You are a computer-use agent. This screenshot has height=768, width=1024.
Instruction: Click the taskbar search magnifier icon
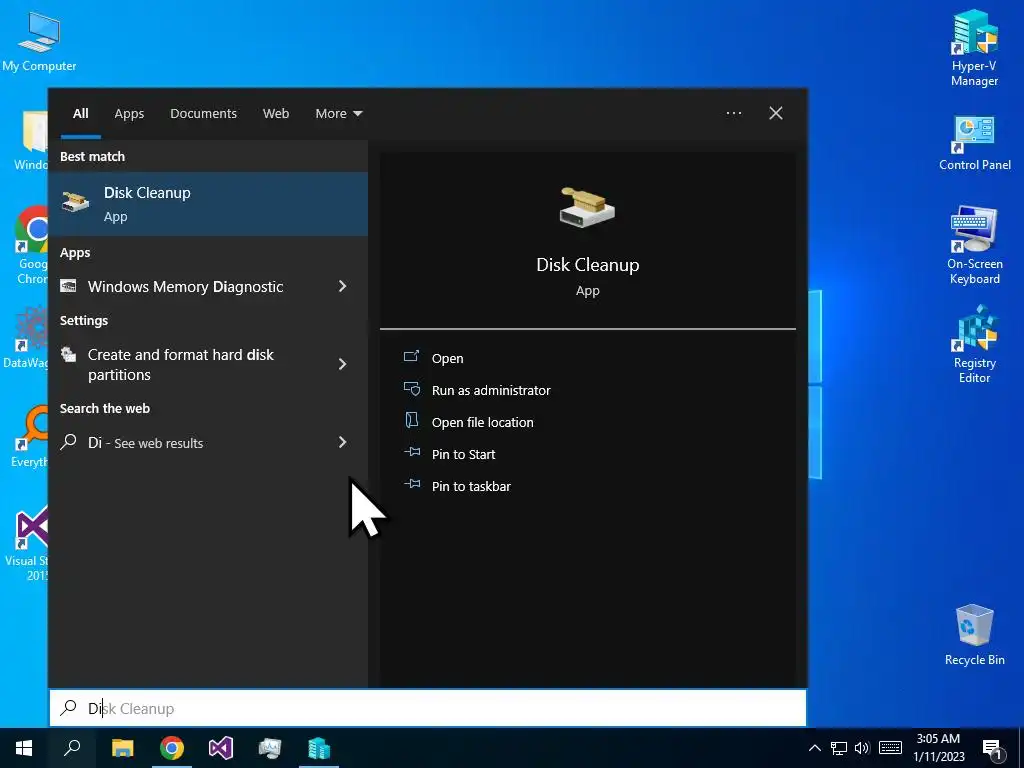click(x=72, y=748)
